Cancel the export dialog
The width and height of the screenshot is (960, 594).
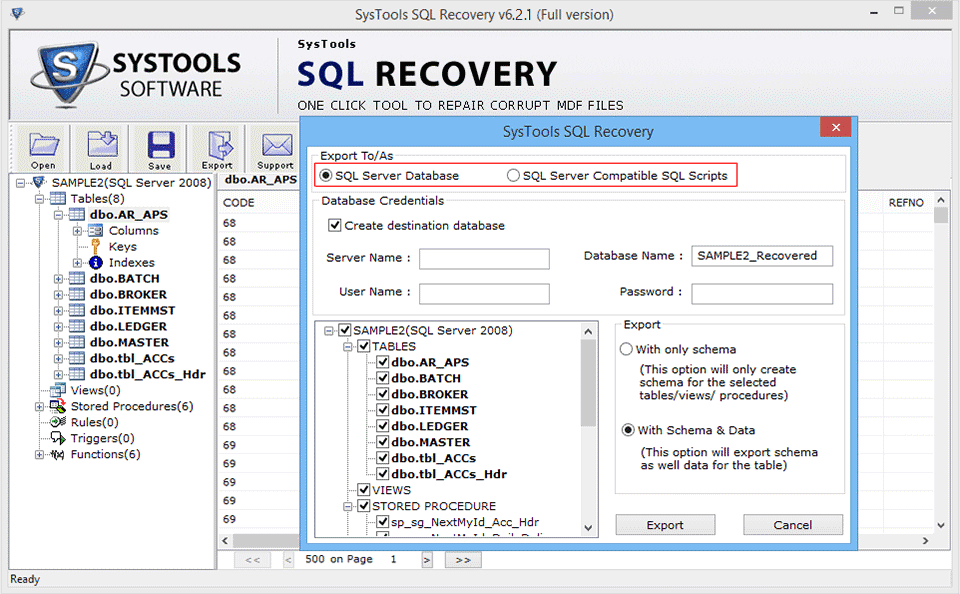792,524
